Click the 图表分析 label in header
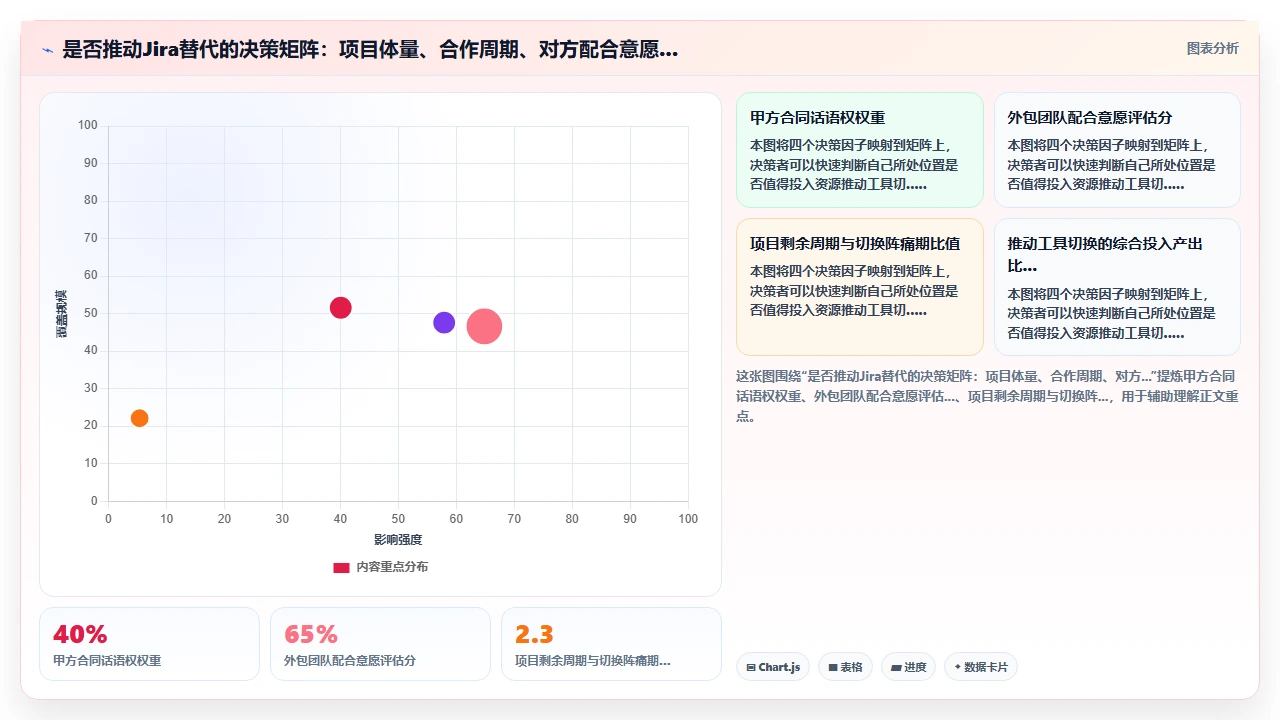 (1212, 48)
